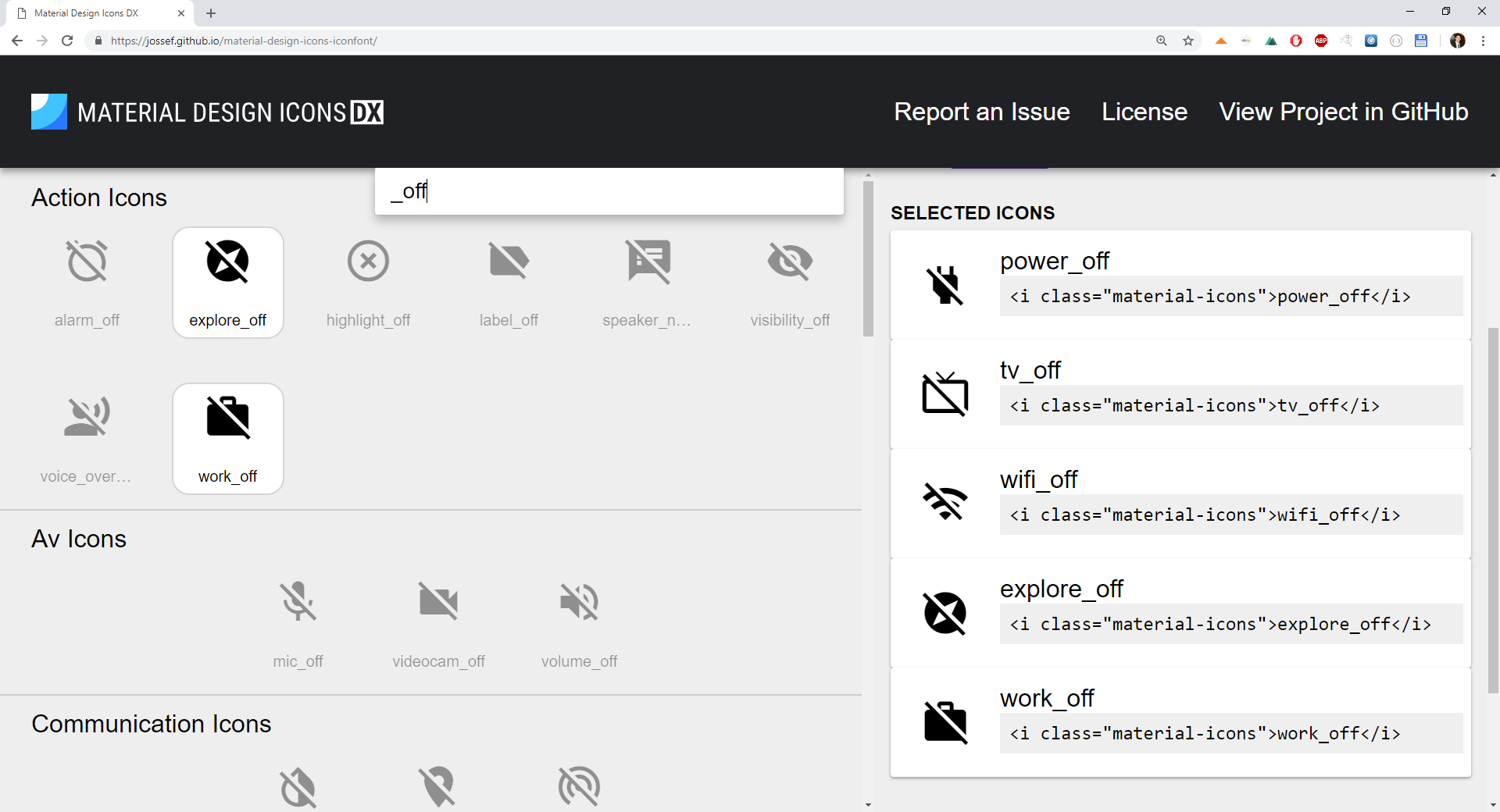Click the address bar URL
1500x812 pixels.
point(244,41)
